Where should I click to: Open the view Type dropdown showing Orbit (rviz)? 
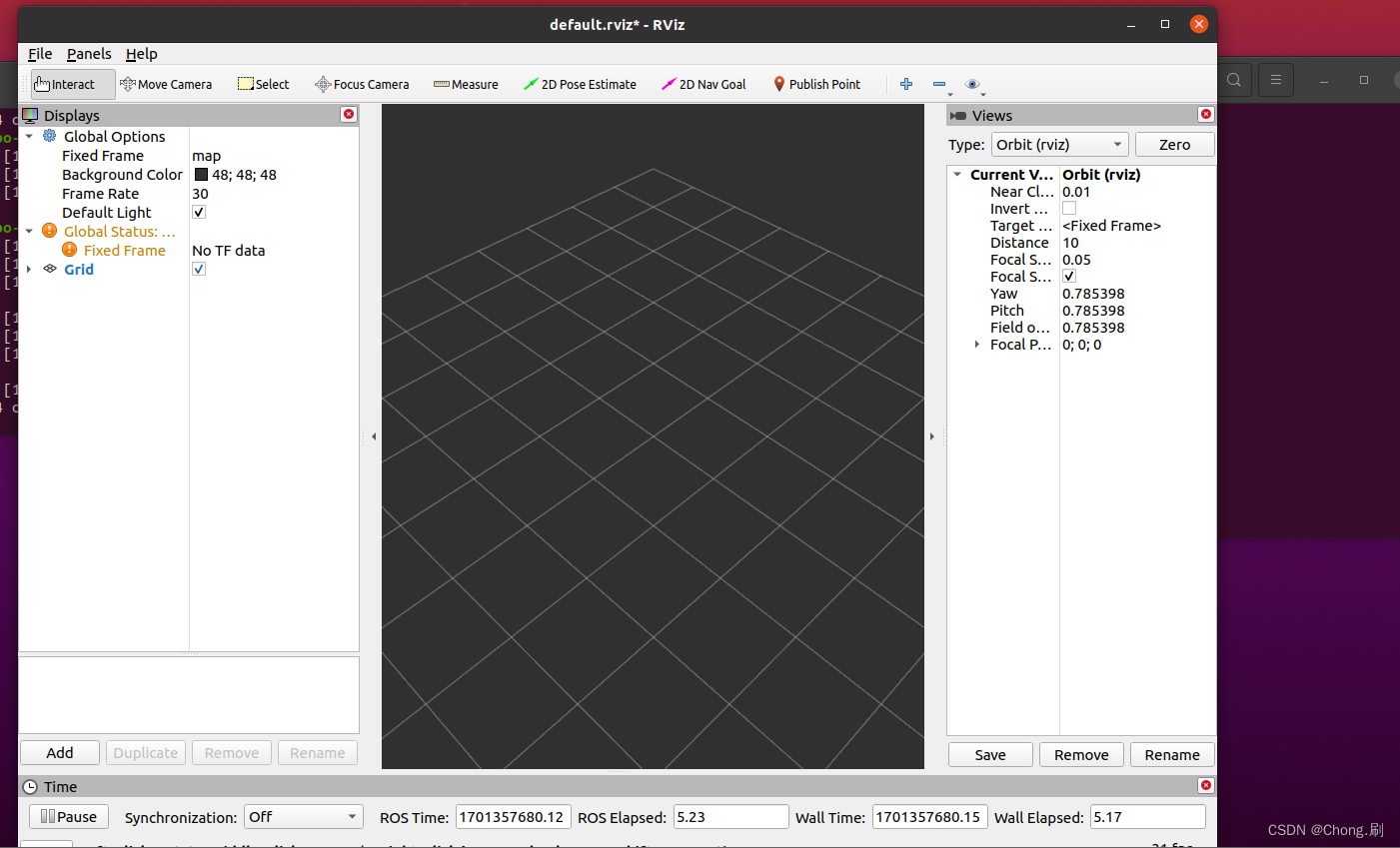coord(1059,144)
